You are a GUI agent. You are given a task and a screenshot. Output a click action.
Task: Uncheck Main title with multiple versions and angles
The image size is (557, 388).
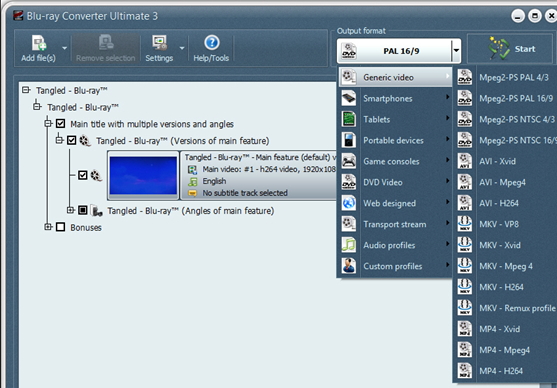tap(61, 124)
